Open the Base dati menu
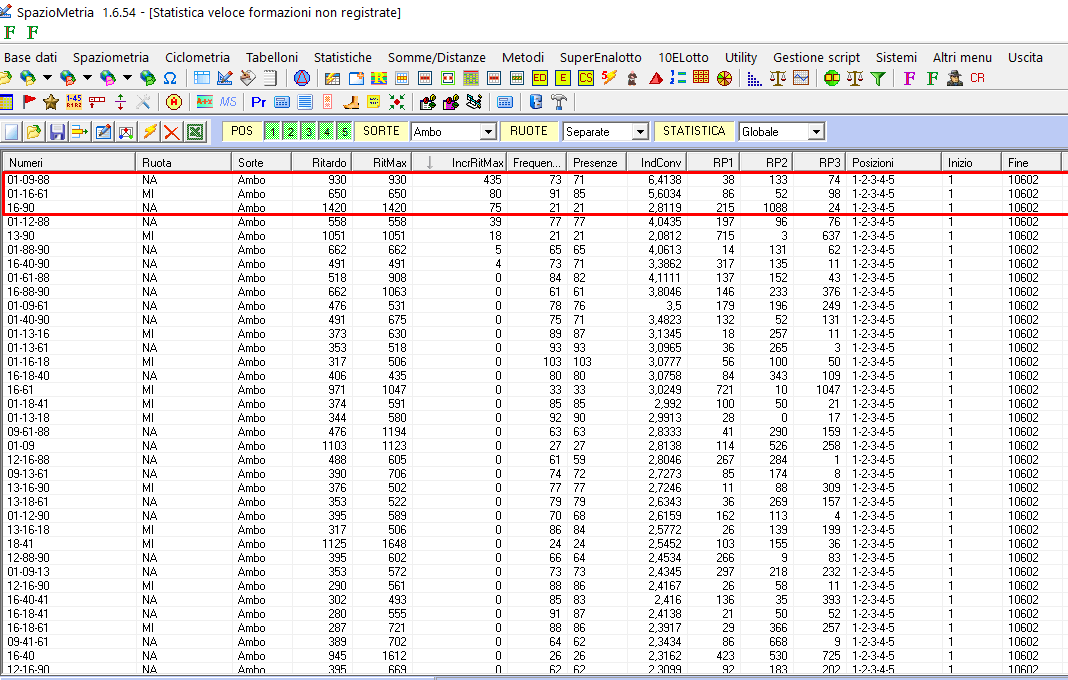The width and height of the screenshot is (1068, 680). (x=31, y=58)
